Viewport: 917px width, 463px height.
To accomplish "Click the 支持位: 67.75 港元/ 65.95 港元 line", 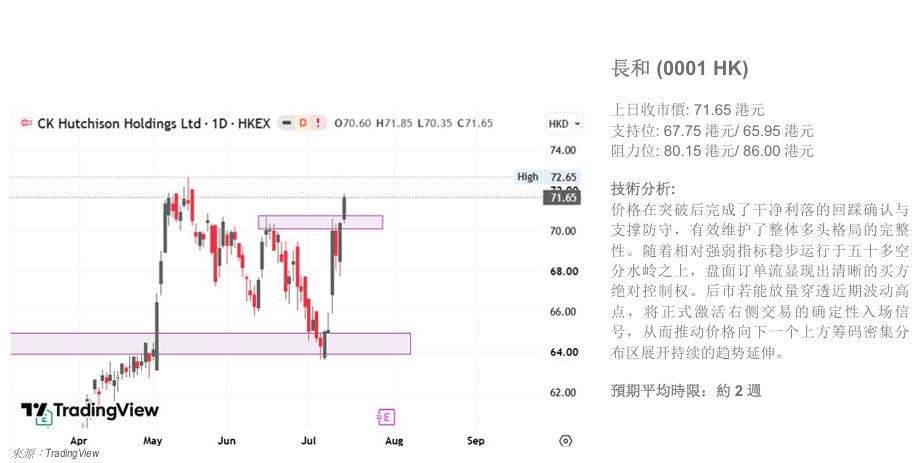I will tap(712, 130).
